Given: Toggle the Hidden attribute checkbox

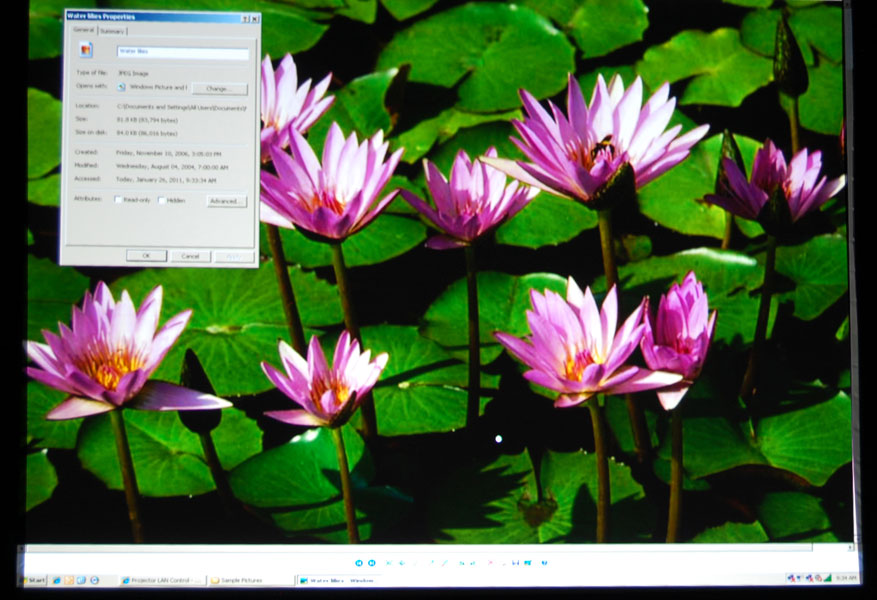Looking at the screenshot, I should coord(160,200).
